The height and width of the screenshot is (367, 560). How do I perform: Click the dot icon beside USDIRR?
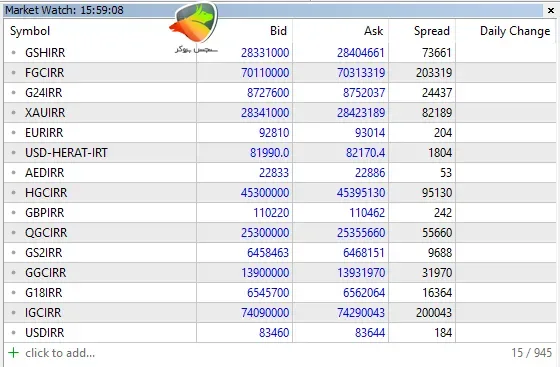14,332
